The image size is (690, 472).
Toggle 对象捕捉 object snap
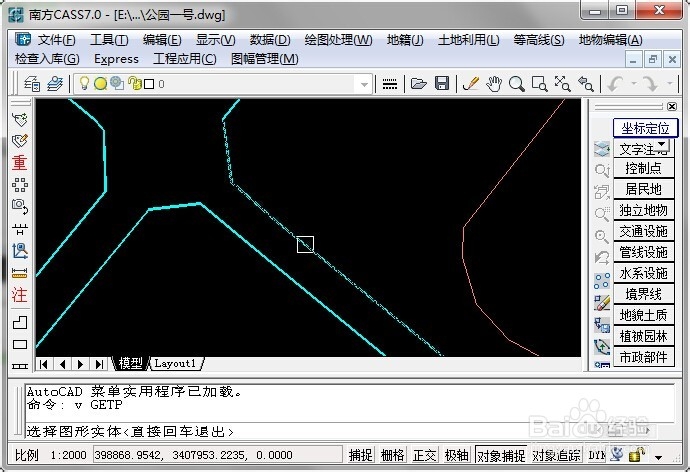(x=501, y=455)
